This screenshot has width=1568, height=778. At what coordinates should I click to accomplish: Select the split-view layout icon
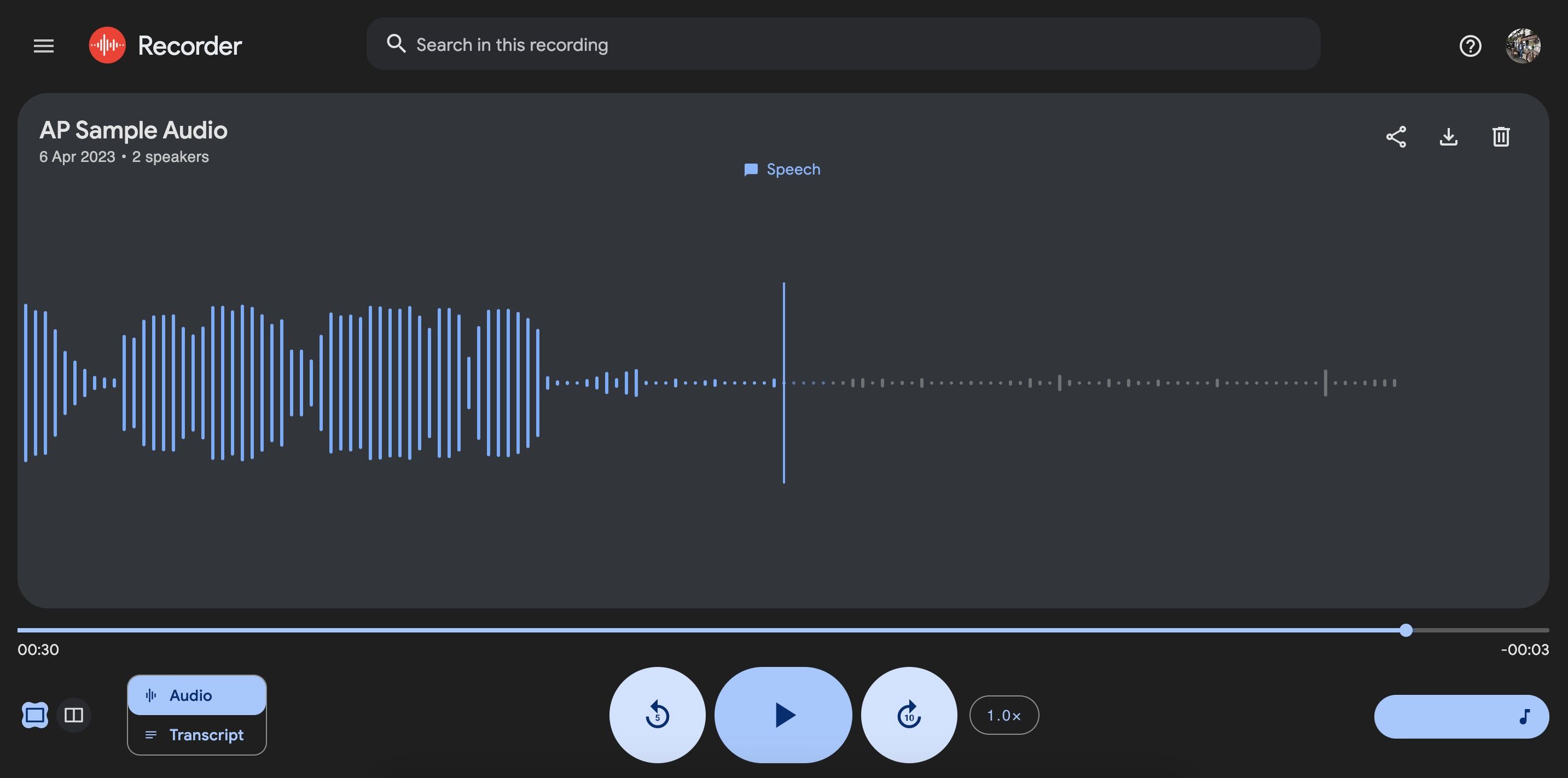pyautogui.click(x=74, y=715)
